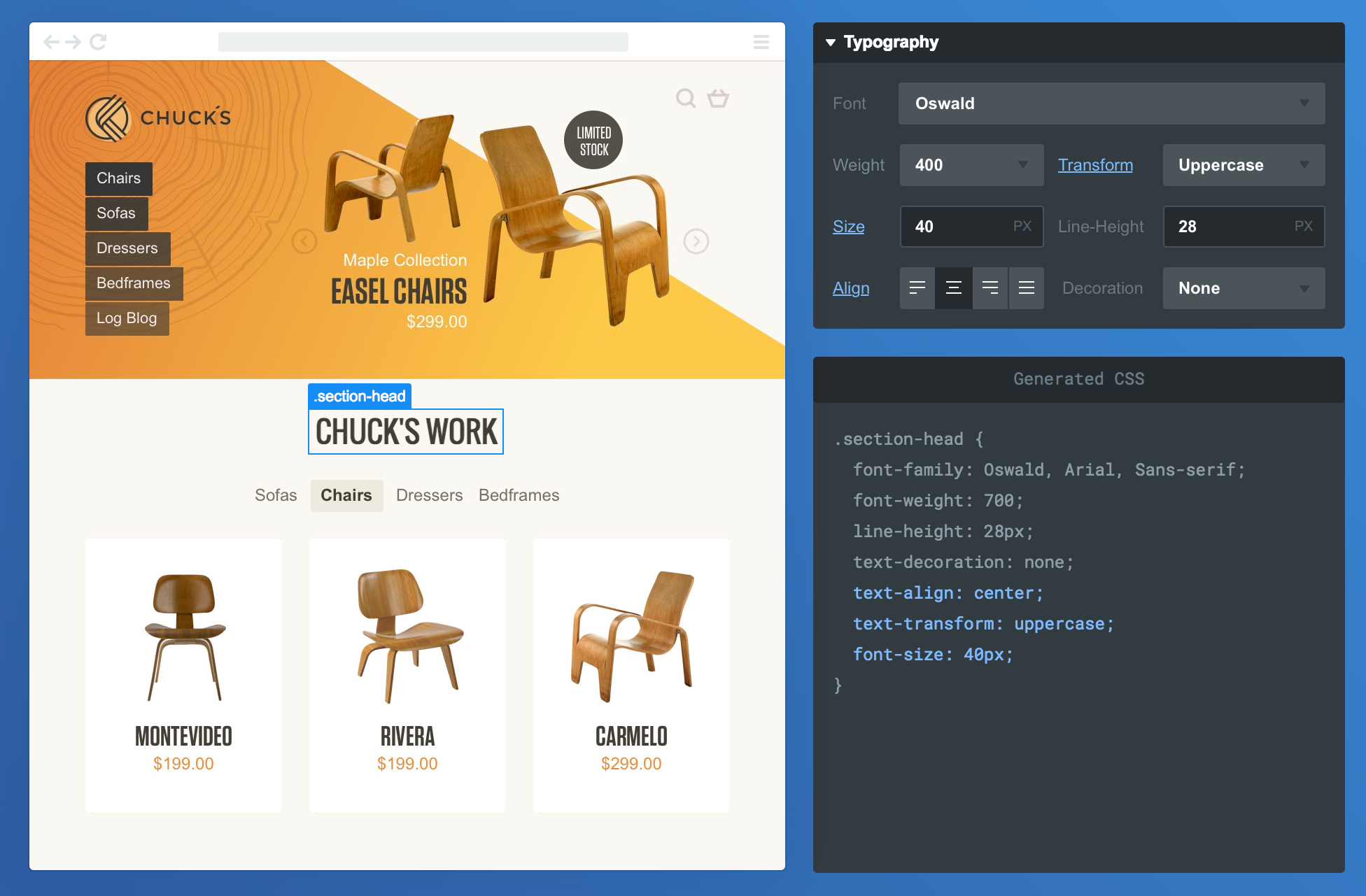Click the Sofas sidebar menu item

(x=117, y=213)
